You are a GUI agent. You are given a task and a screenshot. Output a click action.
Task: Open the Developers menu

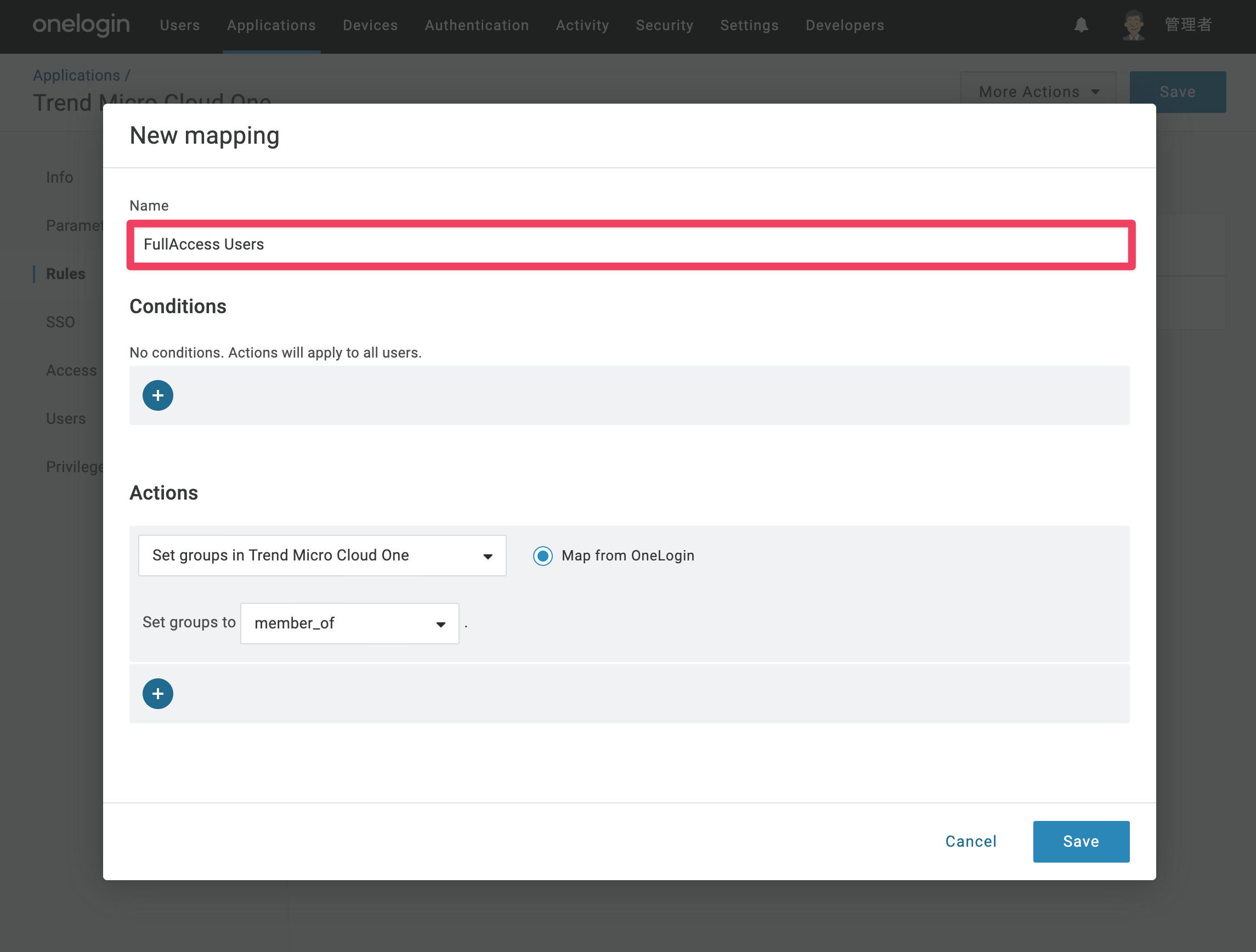pos(845,25)
